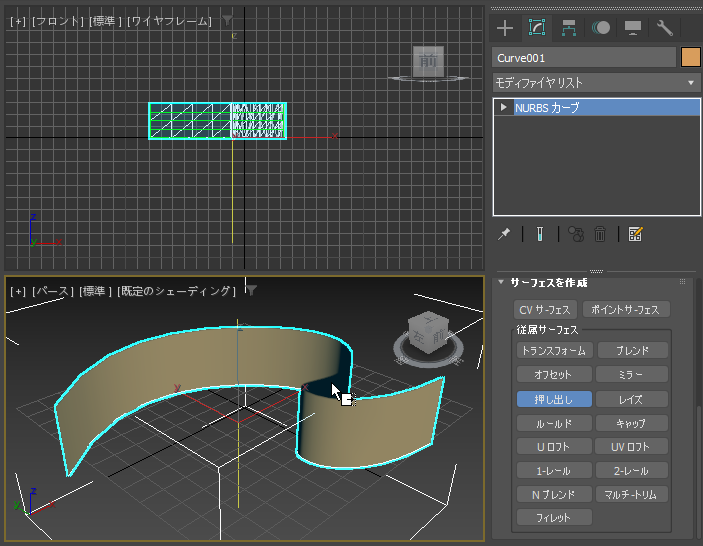
Task: Open the Motion panel tab
Action: (x=601, y=28)
